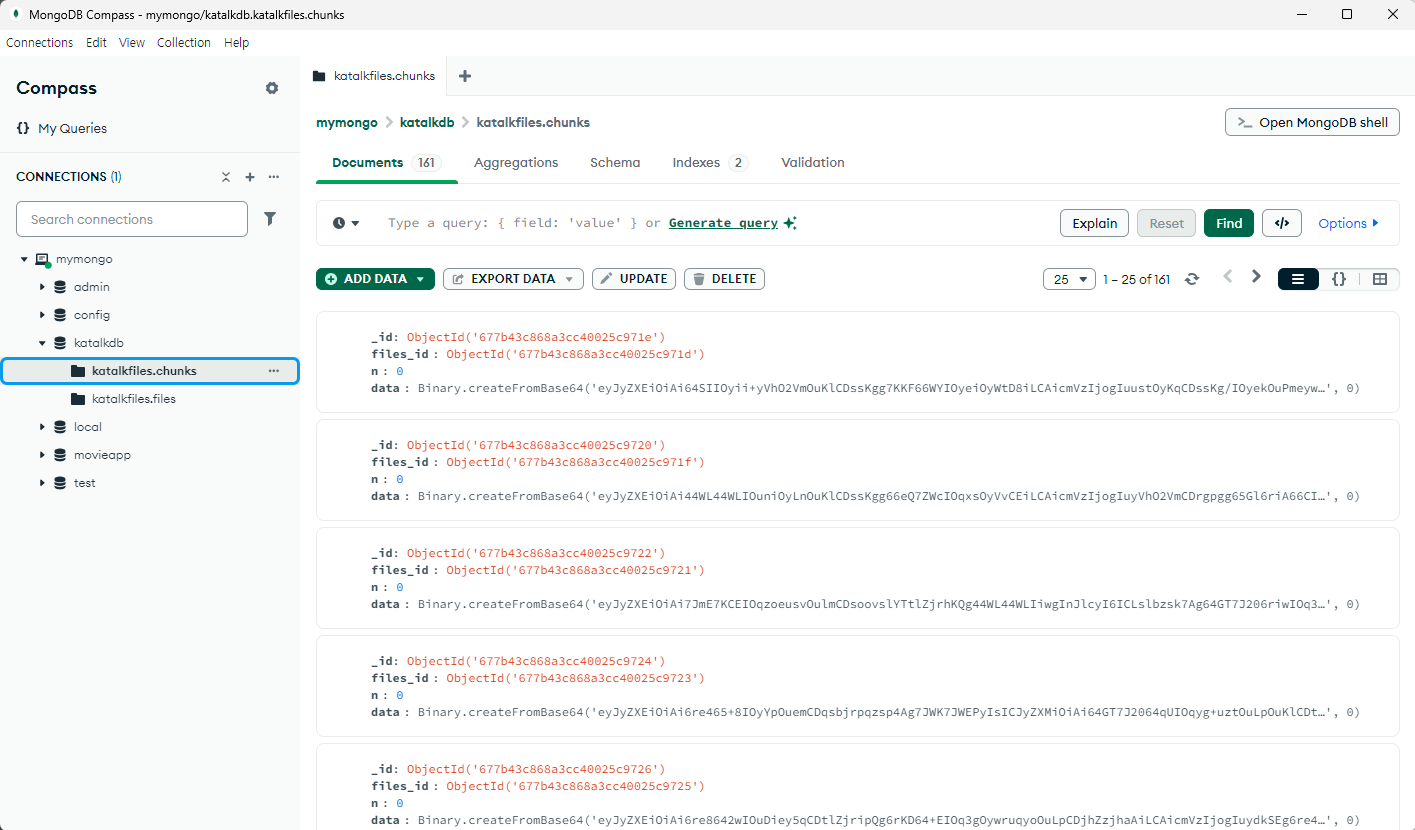Click the Explain button
1415x830 pixels.
pos(1095,223)
